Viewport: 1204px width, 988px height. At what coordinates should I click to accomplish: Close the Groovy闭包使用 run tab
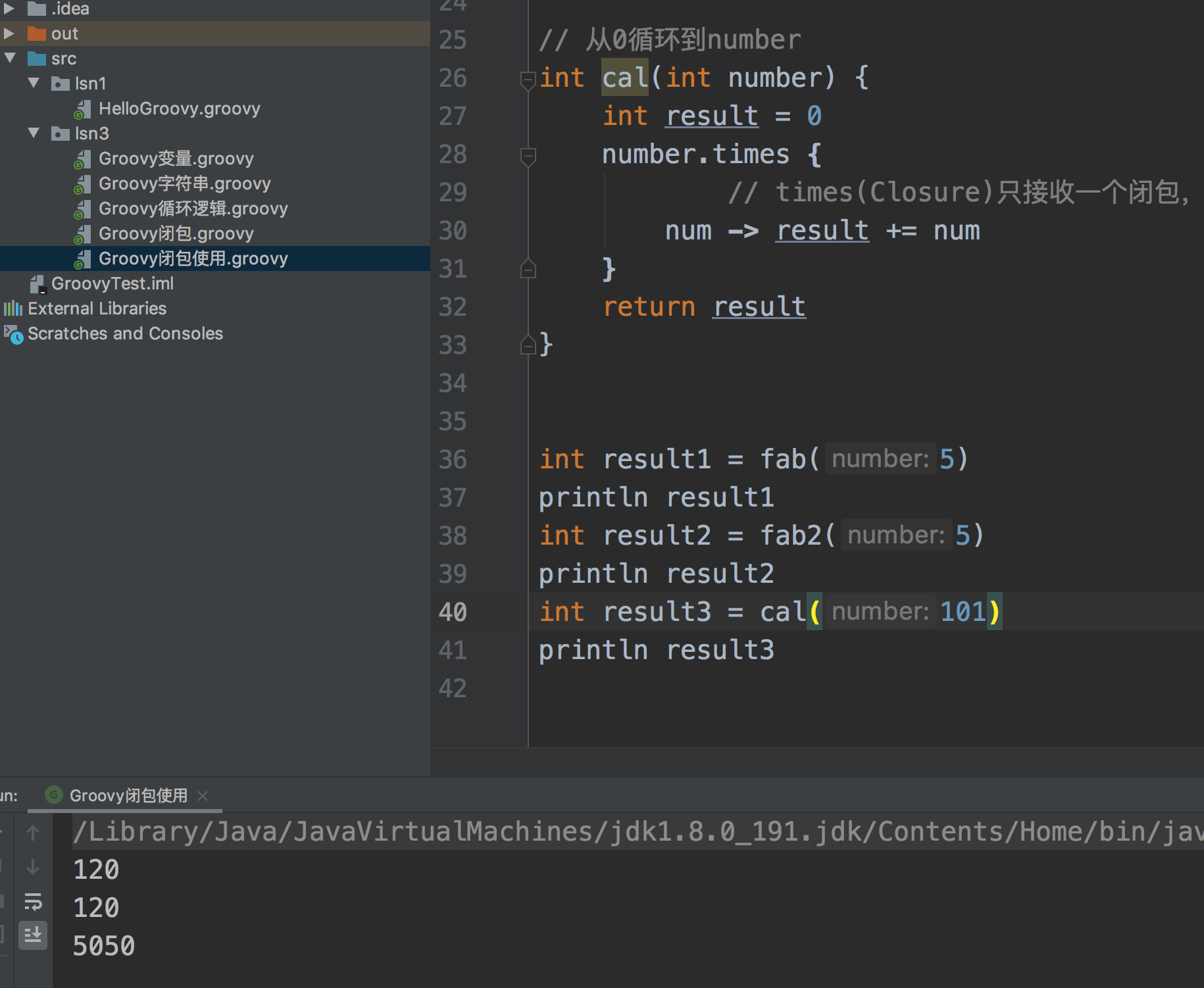(203, 795)
